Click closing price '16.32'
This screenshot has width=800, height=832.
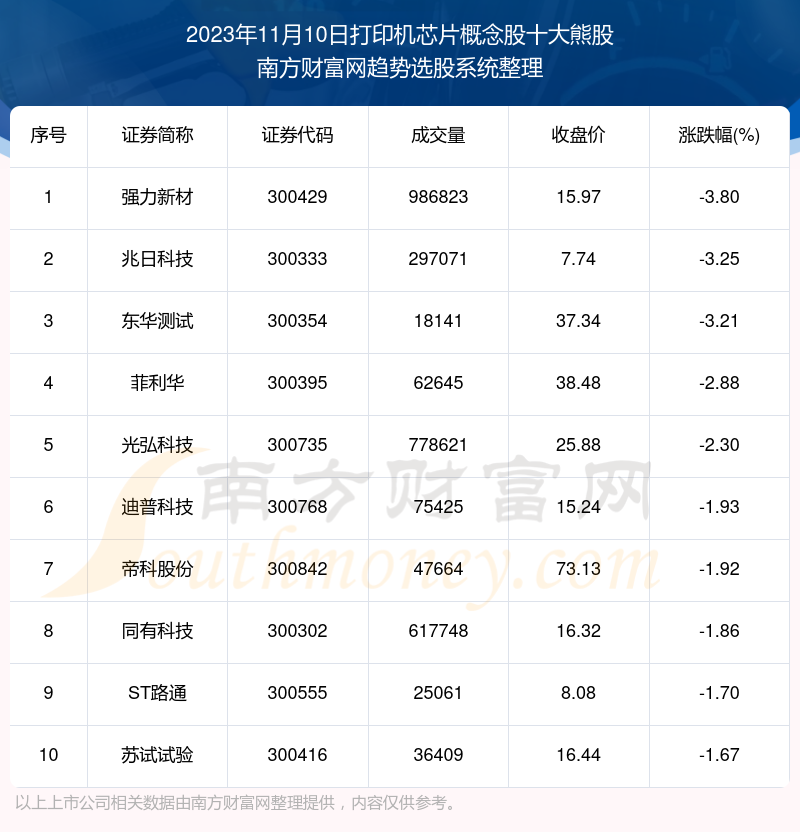[x=578, y=631]
